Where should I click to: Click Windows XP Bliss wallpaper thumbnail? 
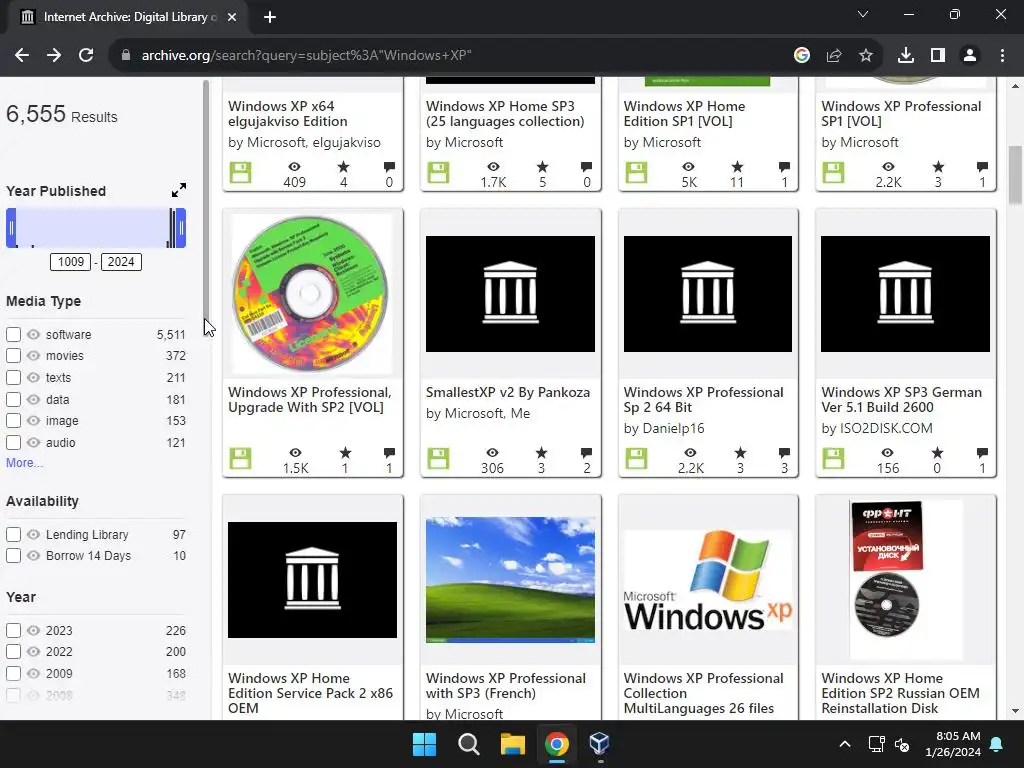(510, 580)
